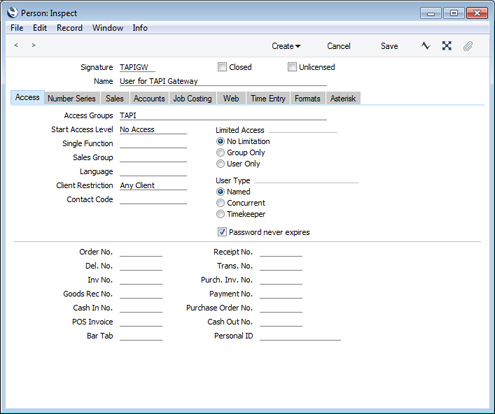Viewport: 495px width, 414px height.
Task: Choose Concurrent user type
Action: [x=220, y=203]
